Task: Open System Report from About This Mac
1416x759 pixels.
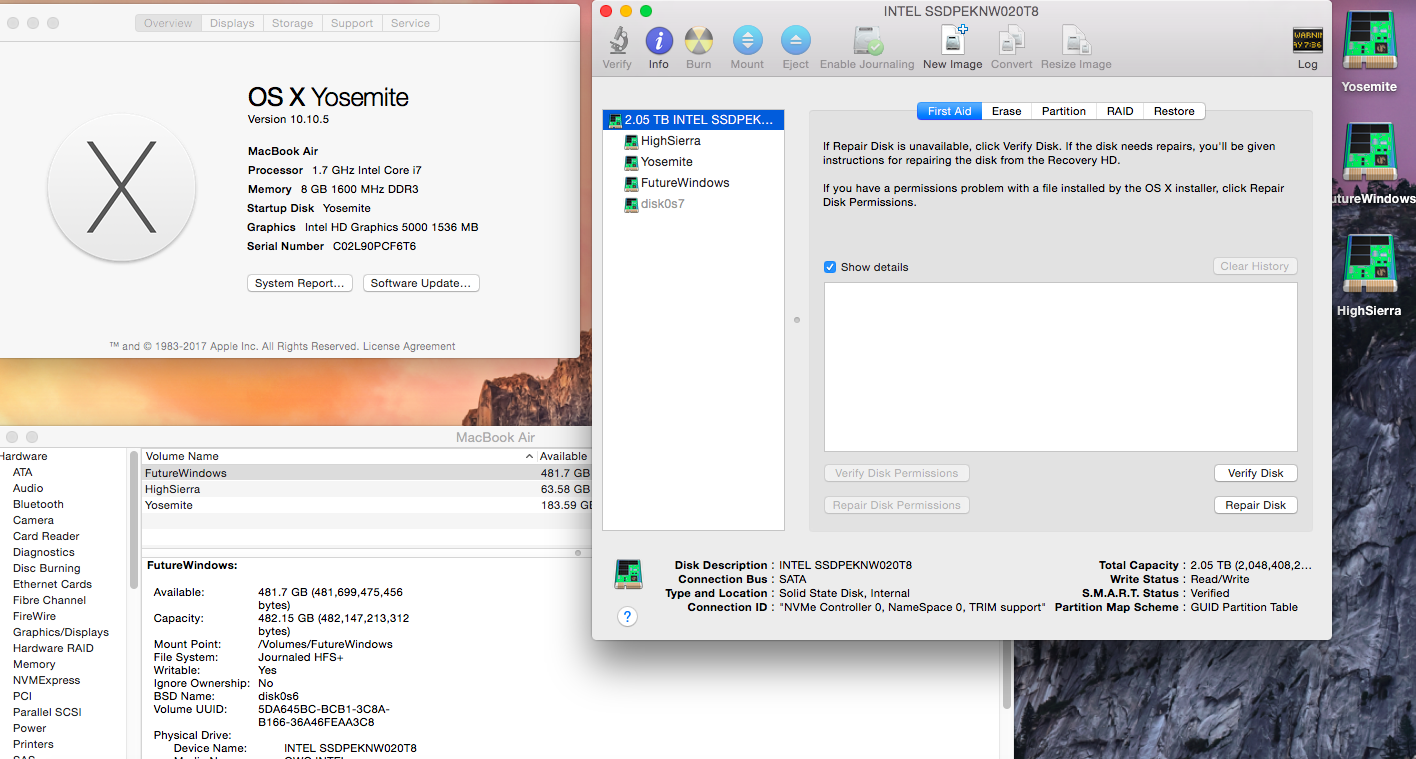Action: coord(300,283)
